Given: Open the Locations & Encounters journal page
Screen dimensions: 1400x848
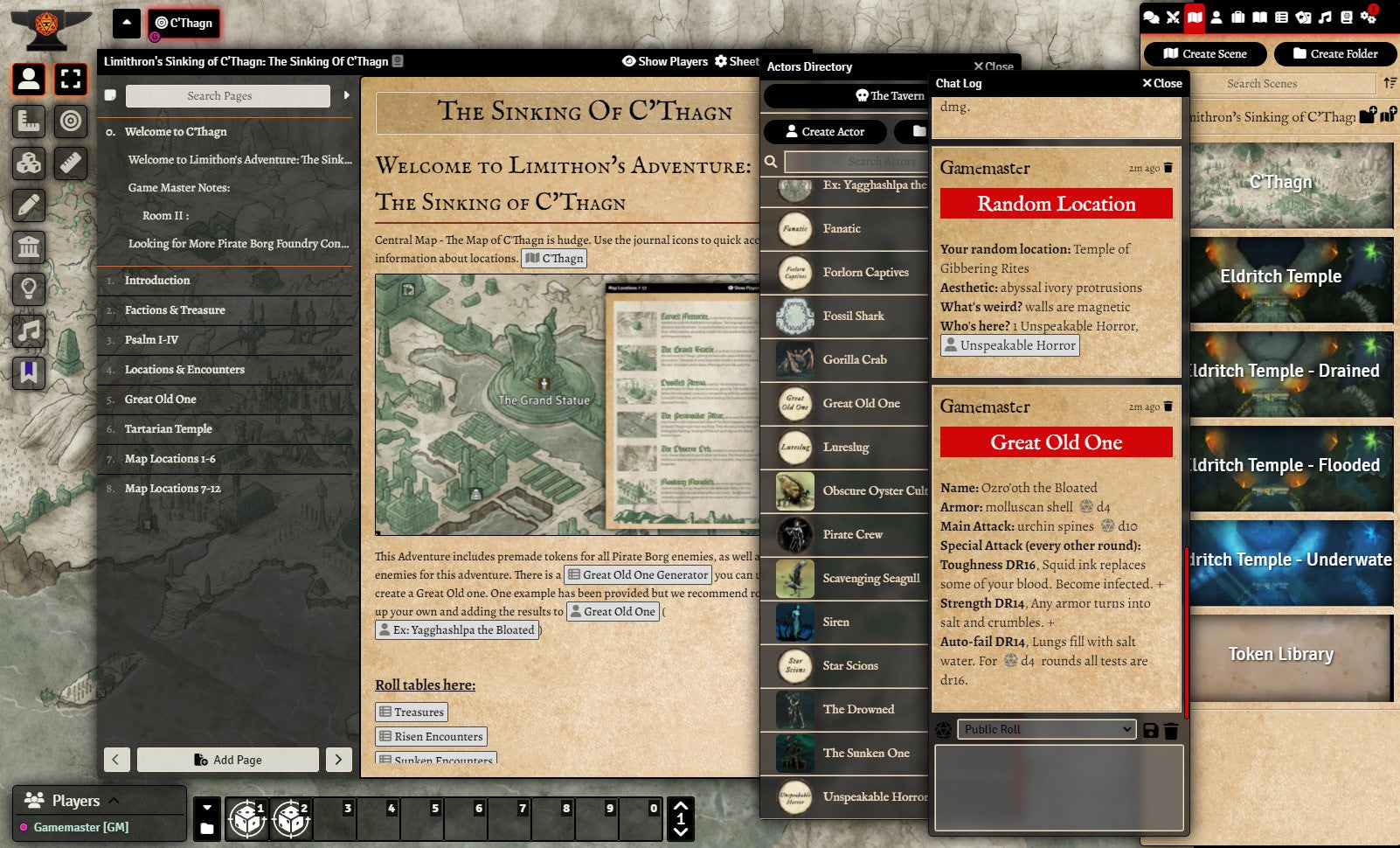Looking at the screenshot, I should (x=184, y=369).
